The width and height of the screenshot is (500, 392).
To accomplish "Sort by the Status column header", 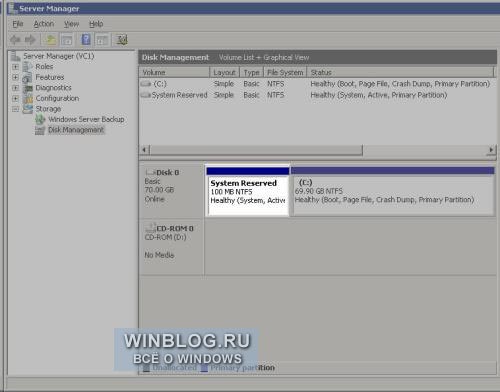I will click(x=400, y=72).
